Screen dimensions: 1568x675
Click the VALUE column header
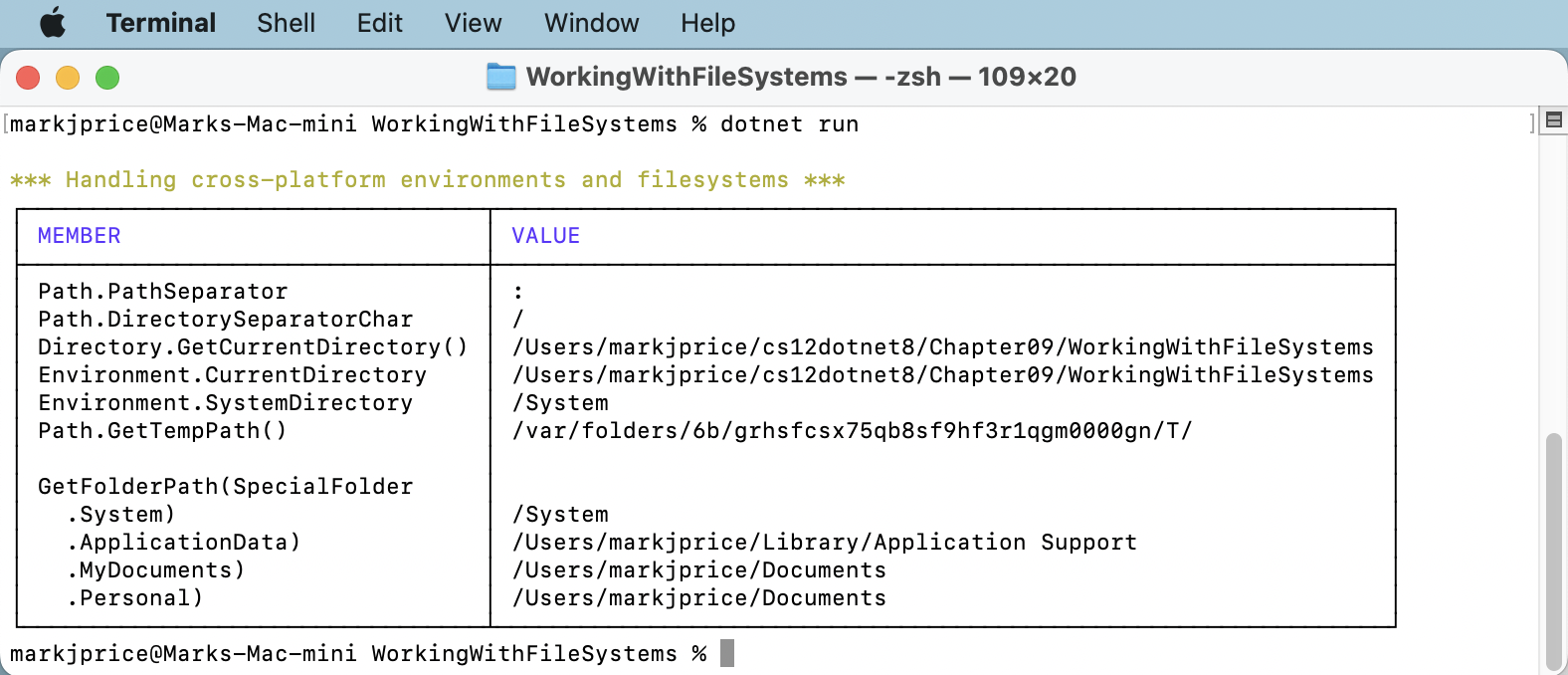point(546,236)
